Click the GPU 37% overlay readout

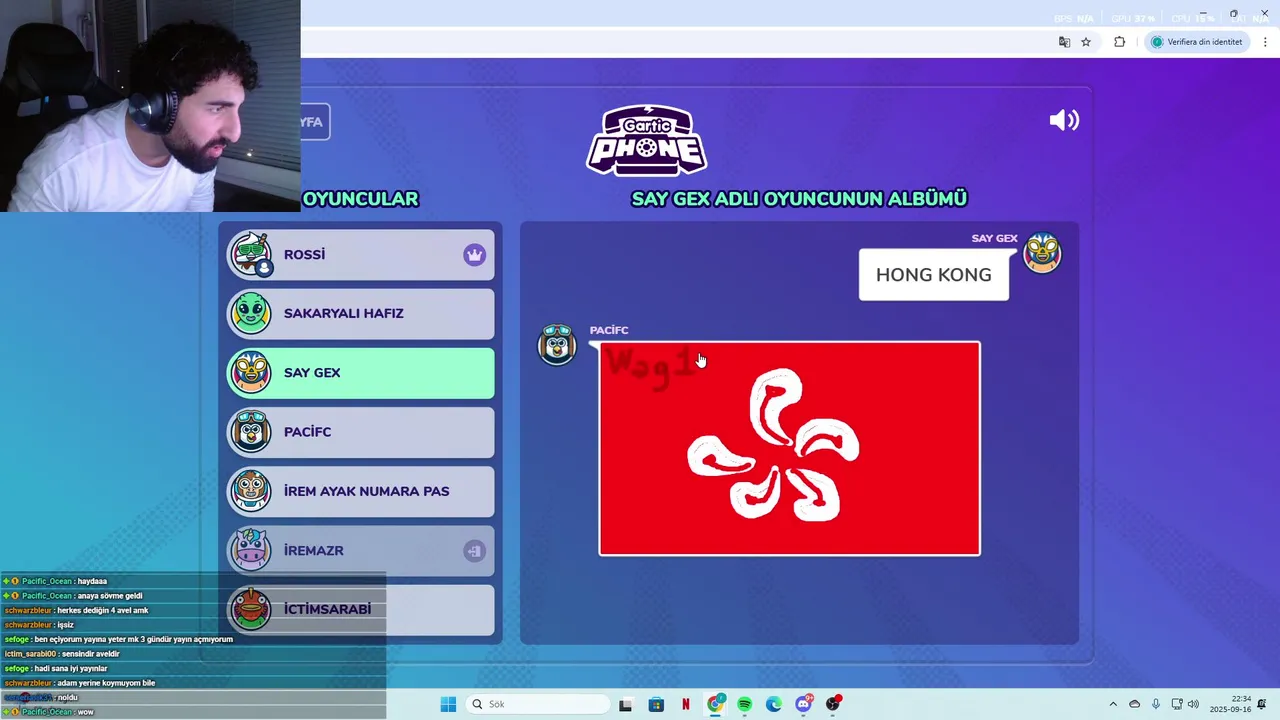[1133, 19]
